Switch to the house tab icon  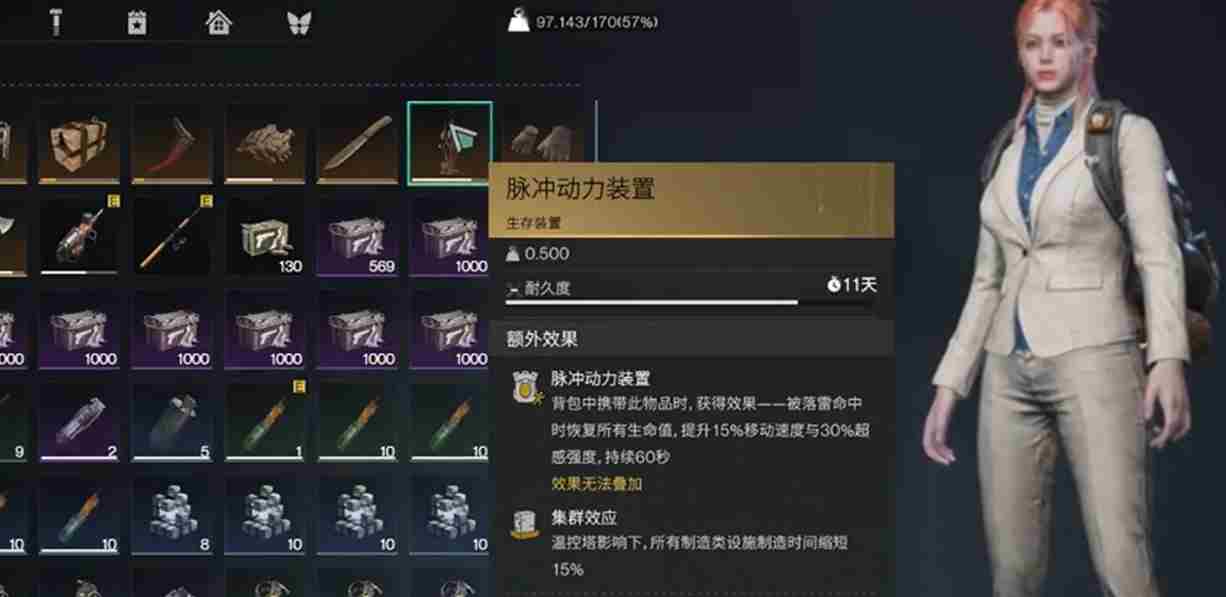pos(218,22)
